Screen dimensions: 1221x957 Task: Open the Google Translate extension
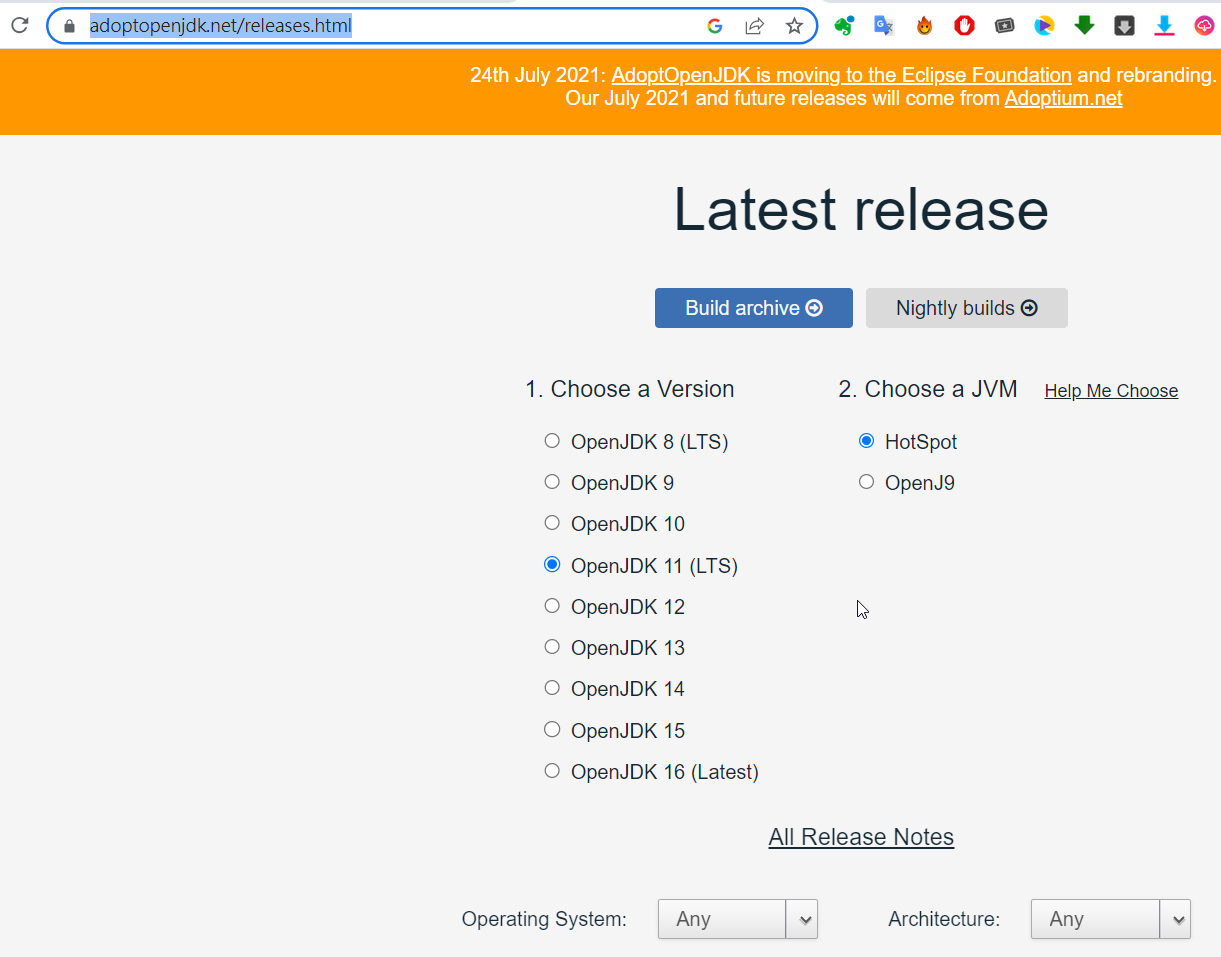(x=884, y=26)
